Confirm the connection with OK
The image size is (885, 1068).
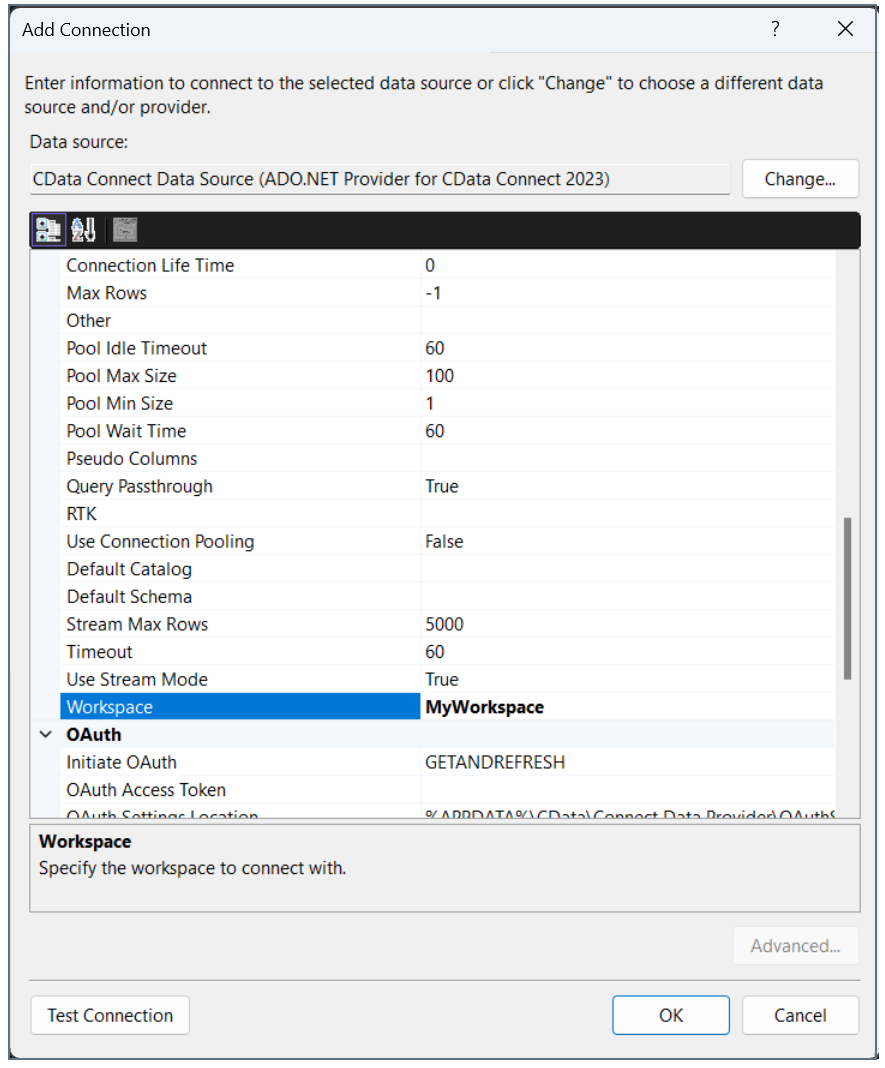click(x=670, y=1015)
